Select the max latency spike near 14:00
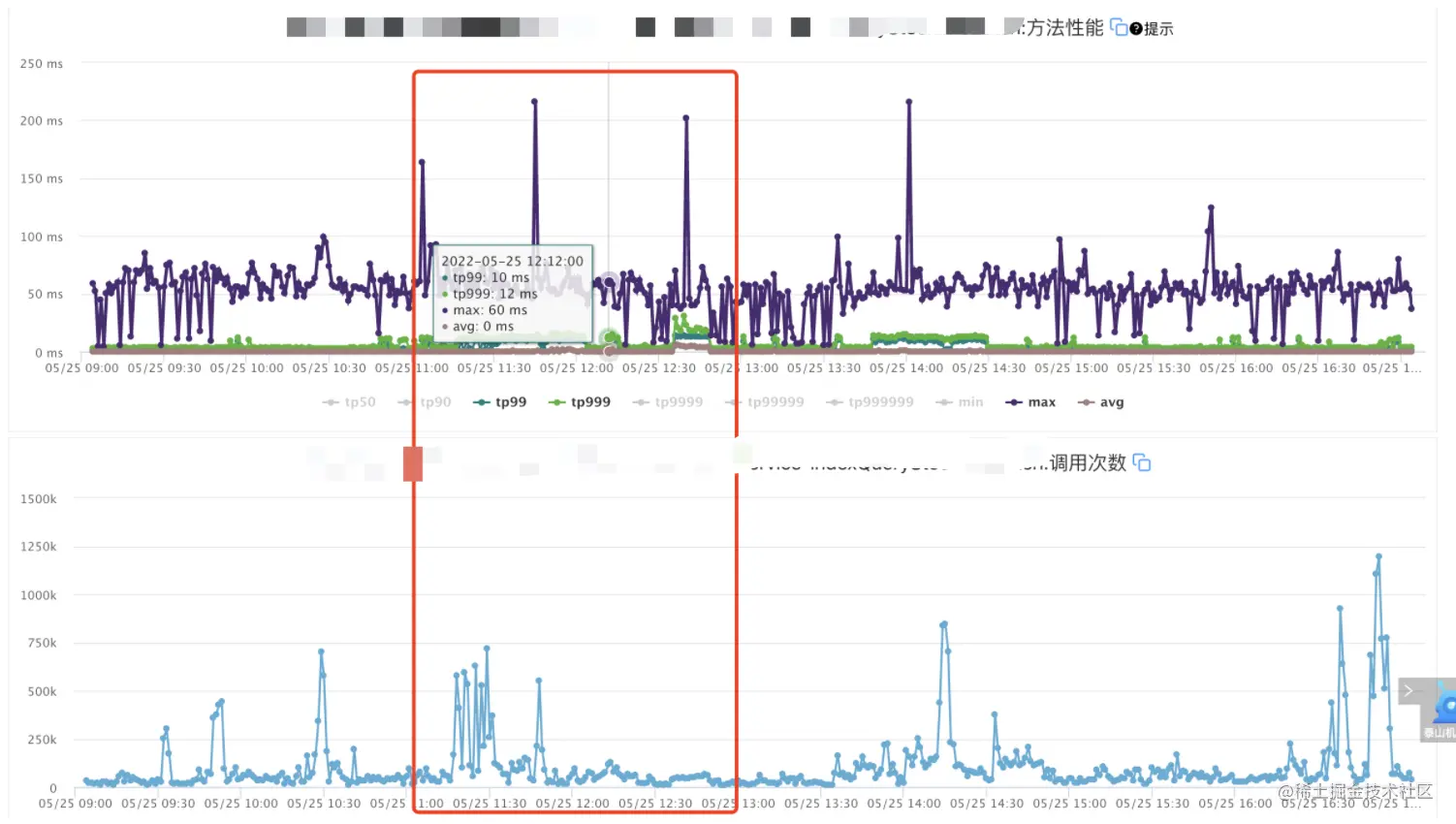1456x824 pixels. click(909, 101)
